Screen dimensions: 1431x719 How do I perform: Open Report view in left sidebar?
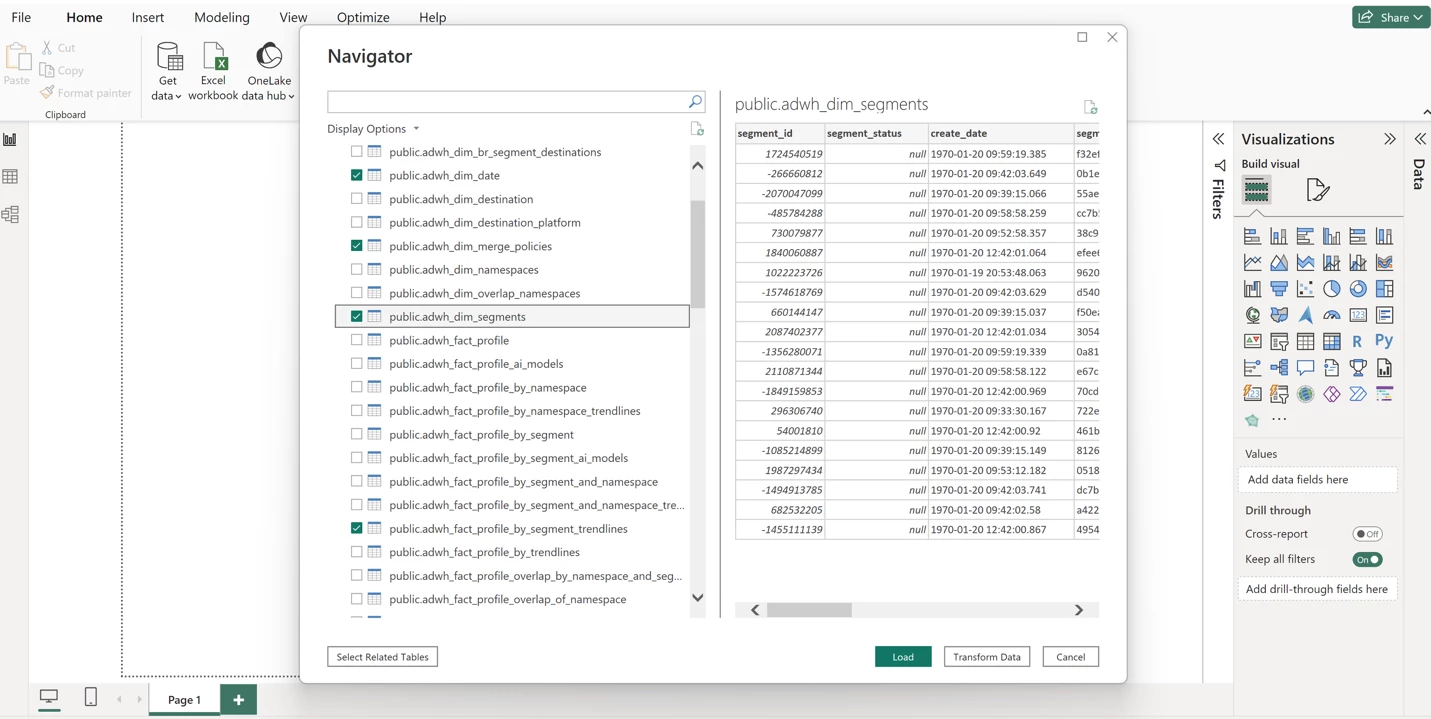coord(10,140)
